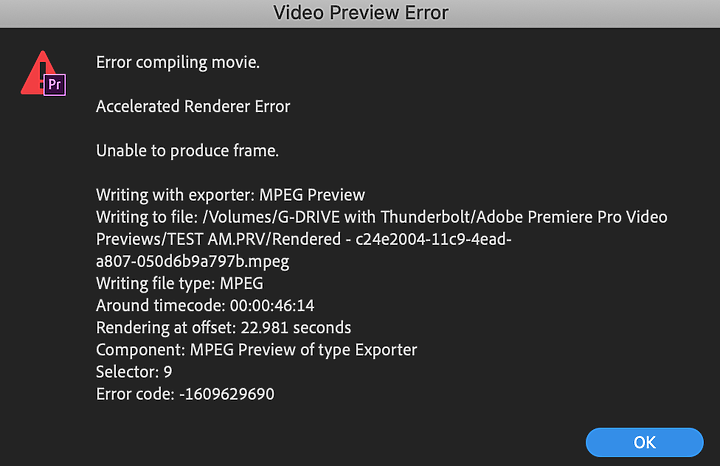Click the 'Previews/TEST AM.PRV/Rendered' path segment
720x466 pixels.
coord(218,239)
